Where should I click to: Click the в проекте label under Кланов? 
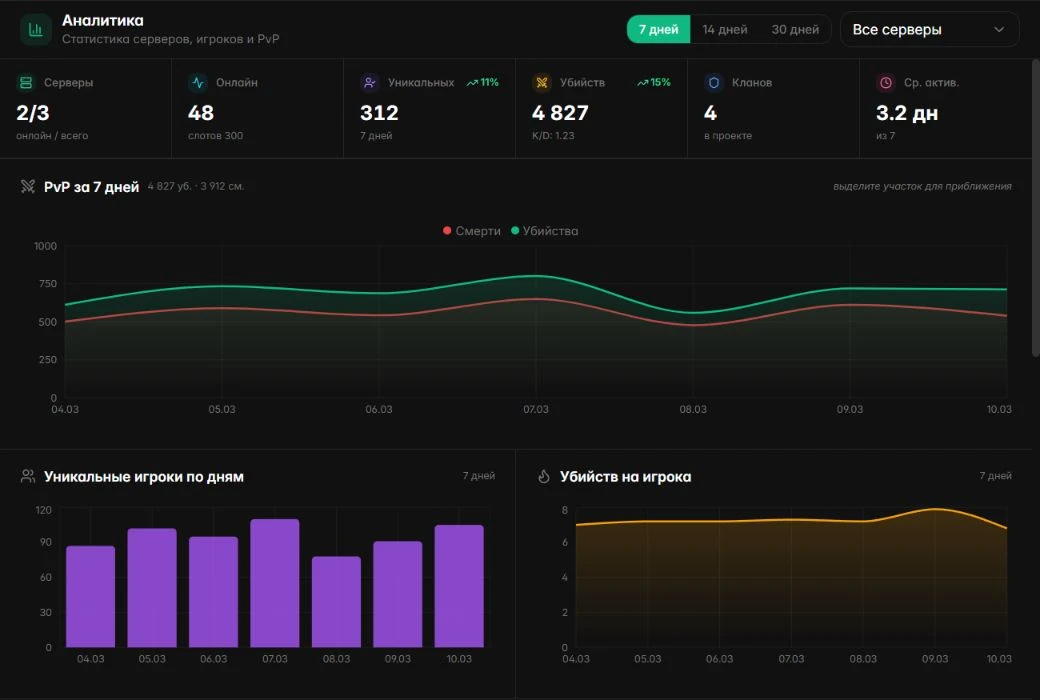[x=728, y=135]
